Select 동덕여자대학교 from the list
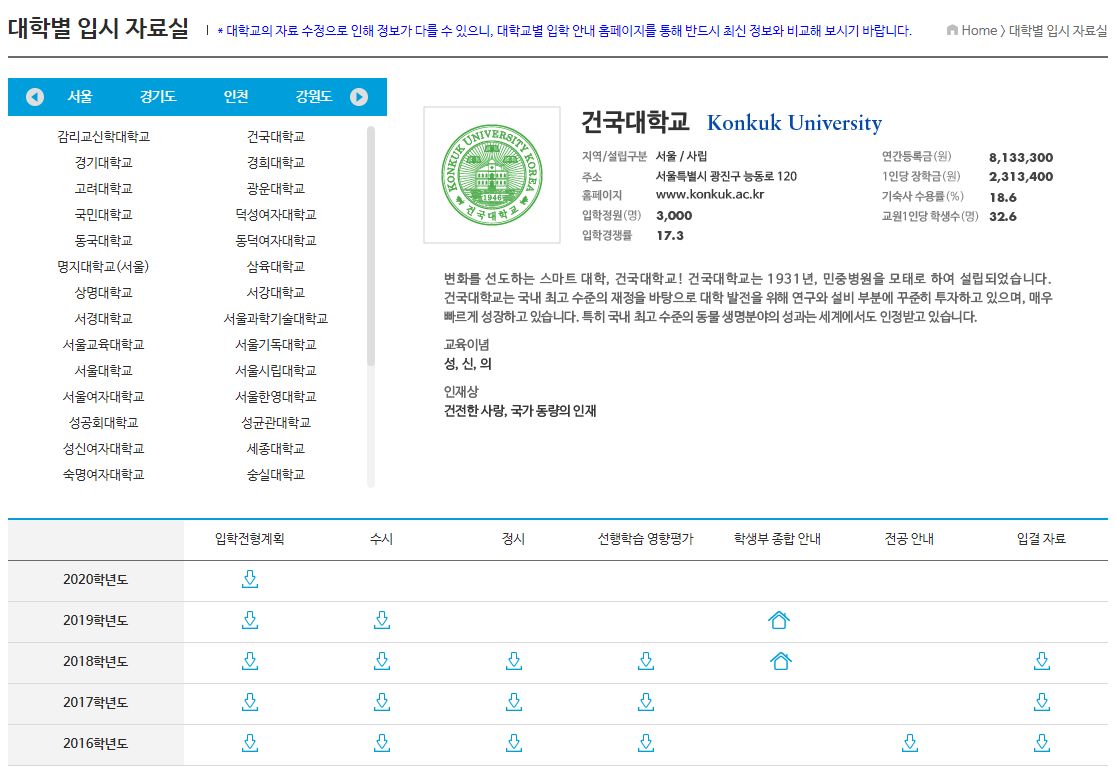The height and width of the screenshot is (776, 1116). pyautogui.click(x=276, y=241)
